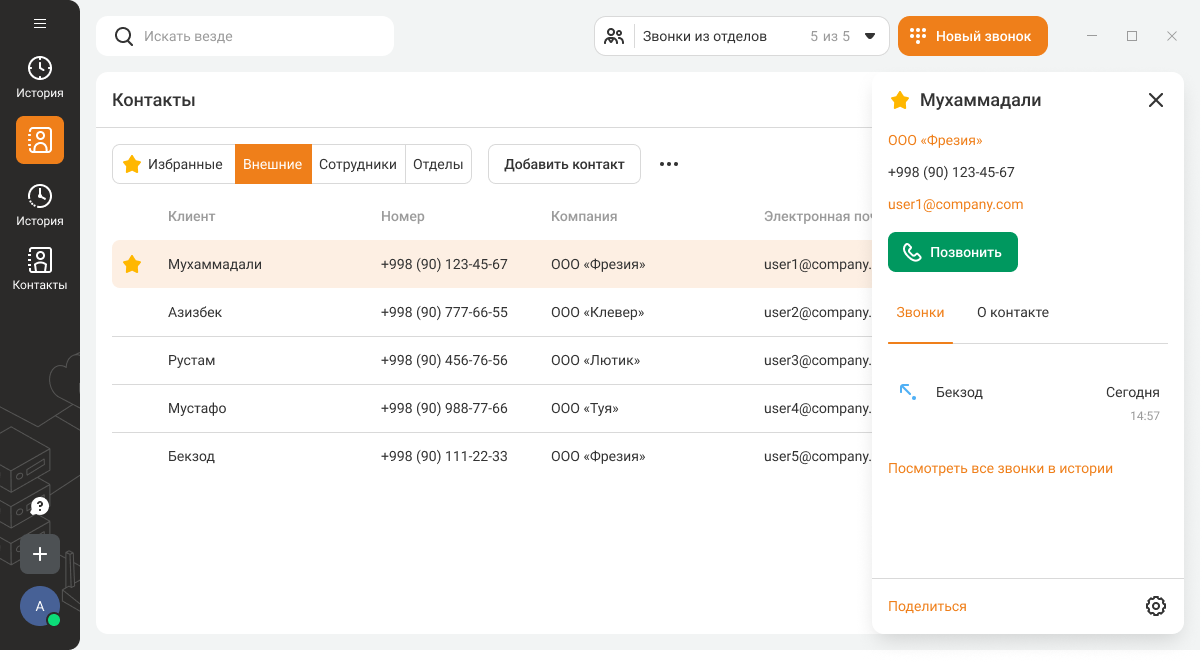This screenshot has width=1203, height=663.
Task: Click the highlighted orange contacts icon in sidebar
Action: click(40, 140)
